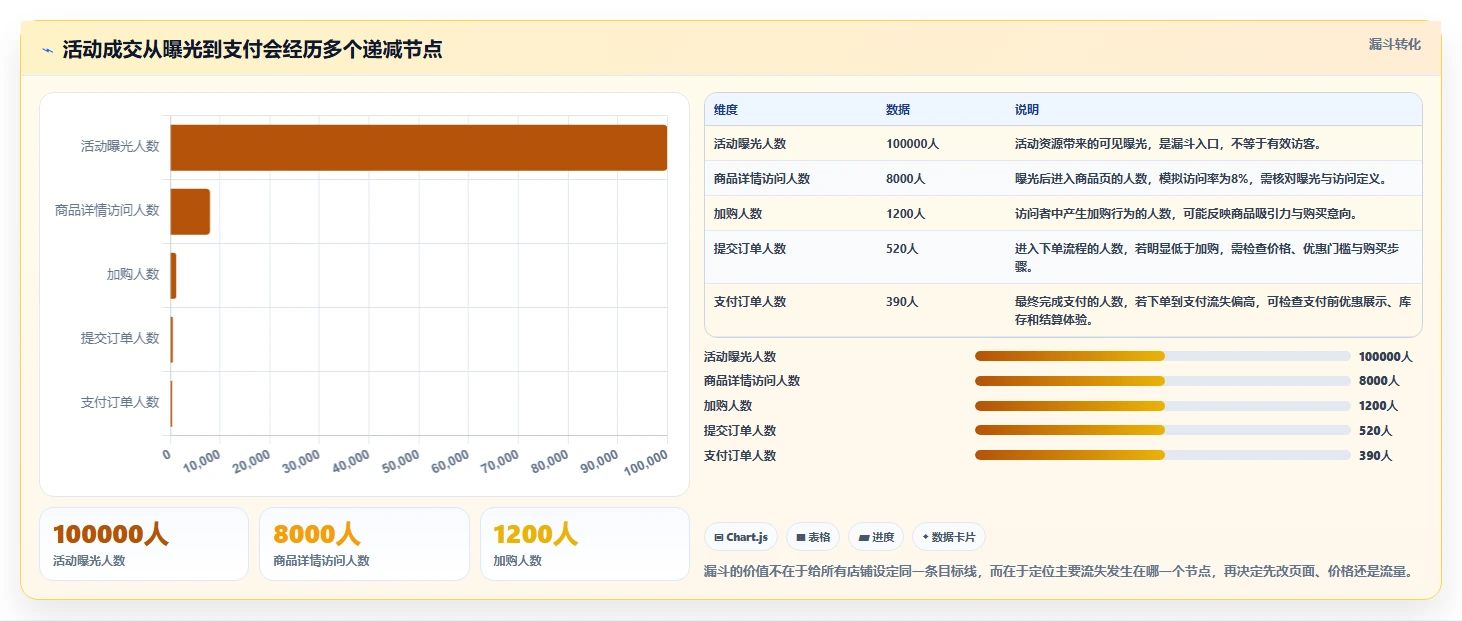Click the 1200人 value beside the progress bar
The height and width of the screenshot is (621, 1462).
pos(1378,406)
